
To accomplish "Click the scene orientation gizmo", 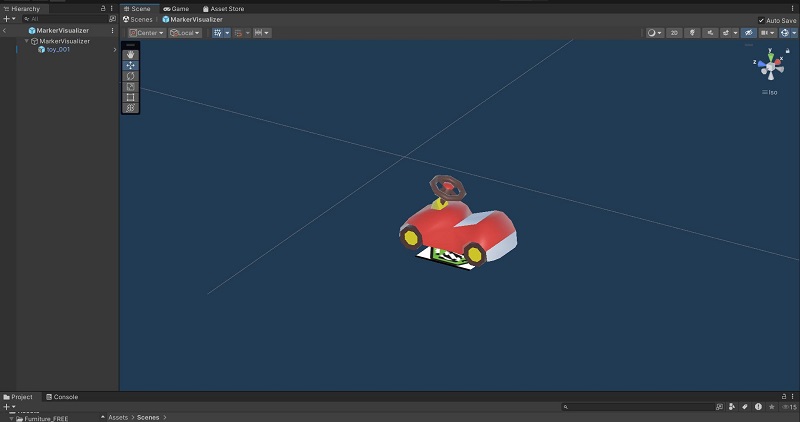I will (771, 68).
